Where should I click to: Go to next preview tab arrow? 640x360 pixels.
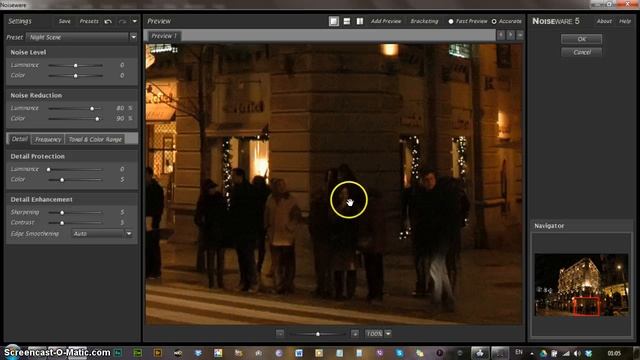click(511, 36)
